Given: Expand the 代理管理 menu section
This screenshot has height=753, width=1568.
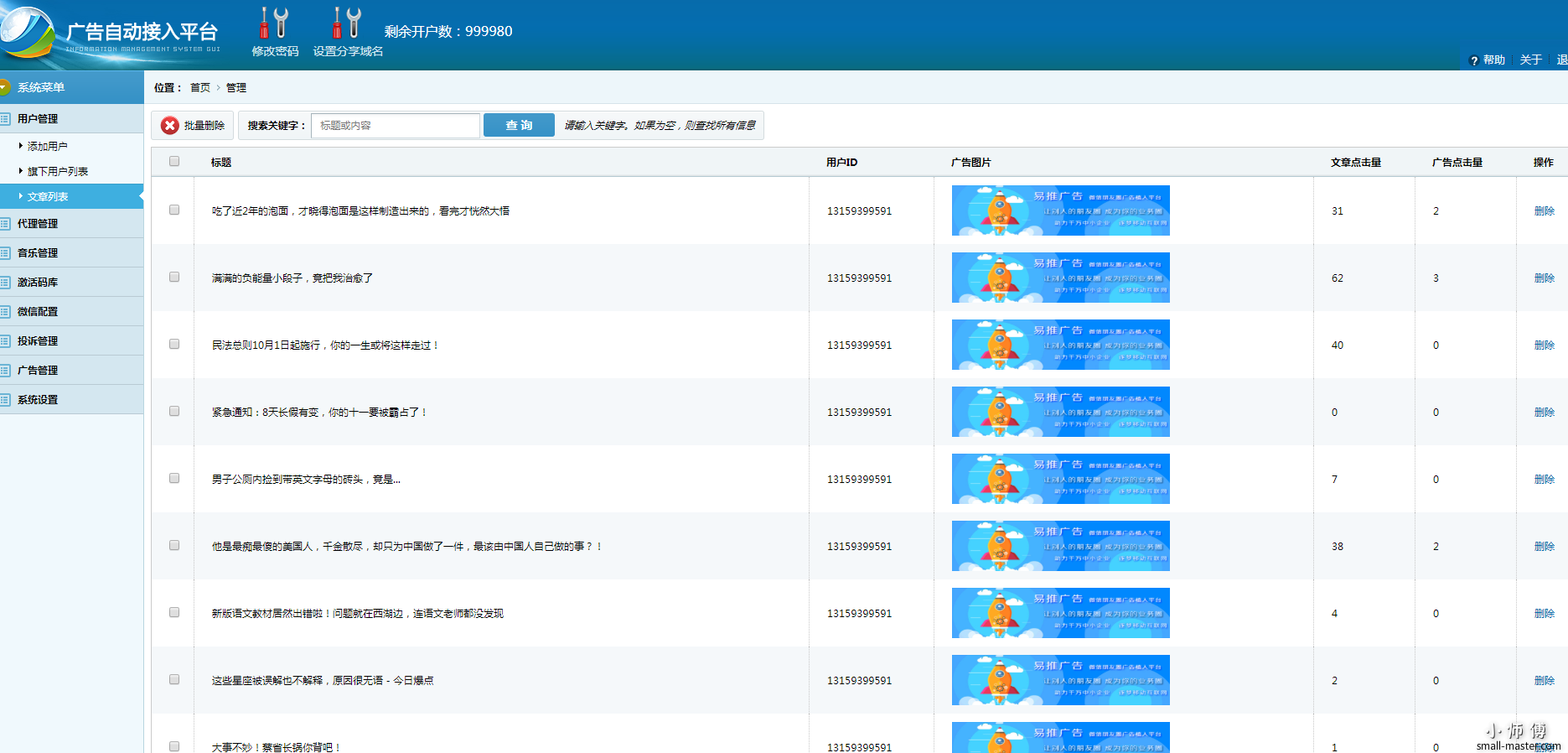Looking at the screenshot, I should (x=72, y=224).
